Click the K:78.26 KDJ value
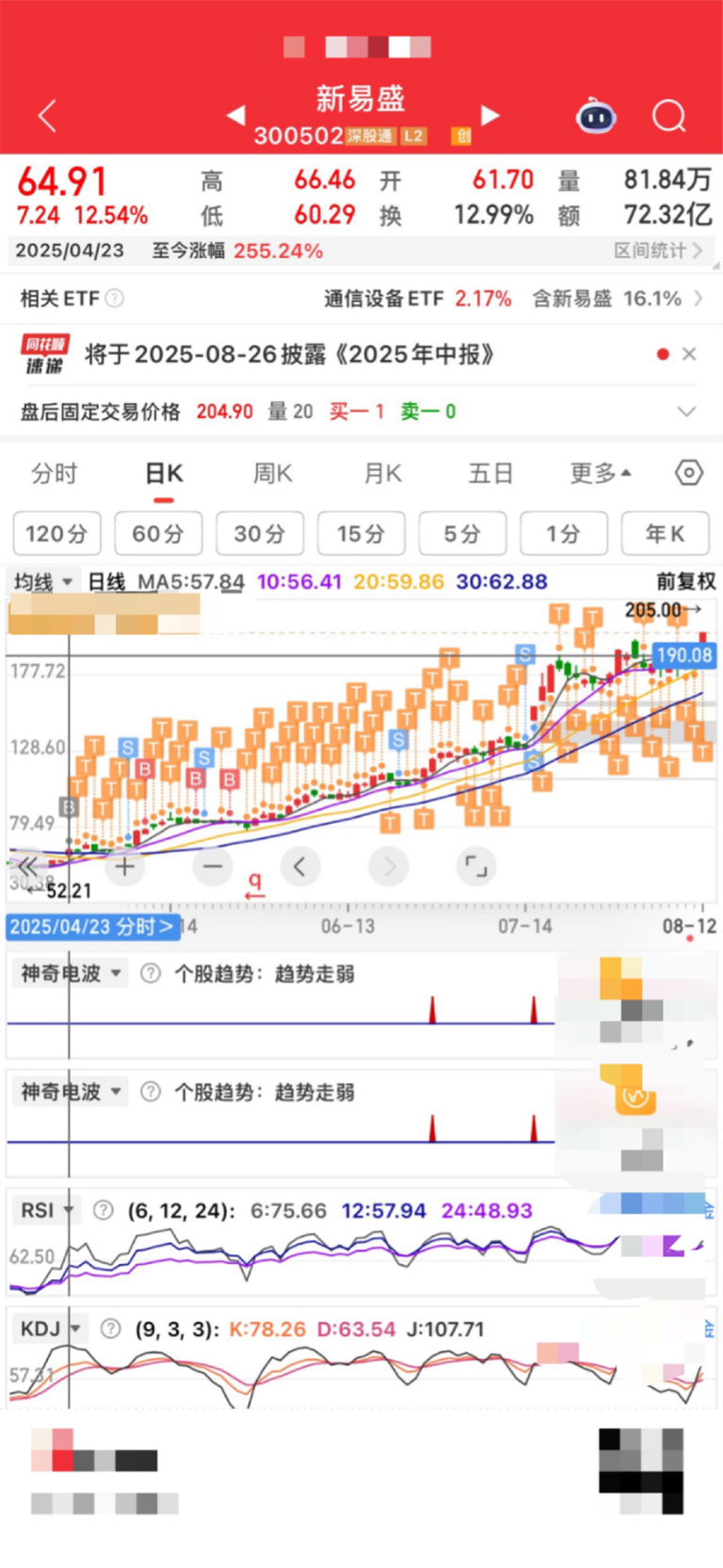 tap(268, 1329)
